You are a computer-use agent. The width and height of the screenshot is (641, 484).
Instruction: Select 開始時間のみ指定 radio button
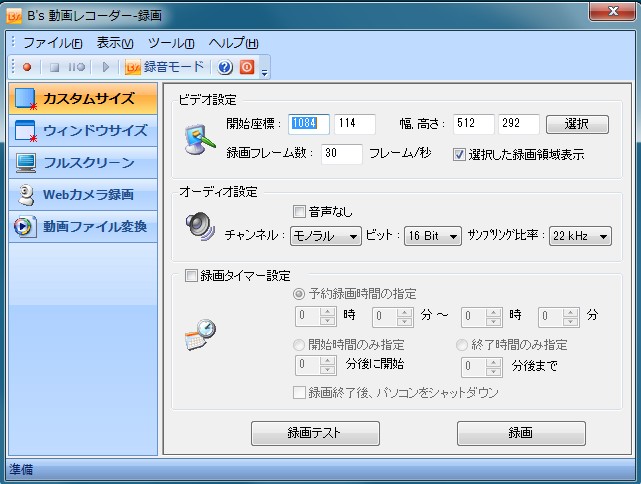click(299, 345)
